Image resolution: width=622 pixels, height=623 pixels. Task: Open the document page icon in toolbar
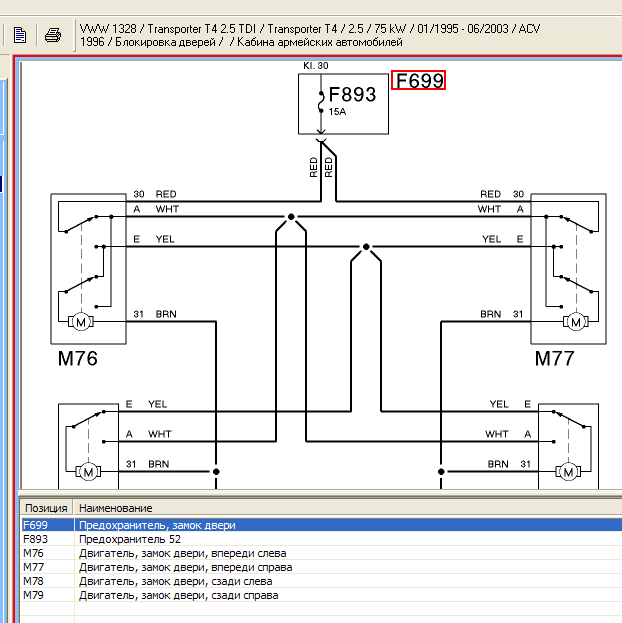pos(19,35)
